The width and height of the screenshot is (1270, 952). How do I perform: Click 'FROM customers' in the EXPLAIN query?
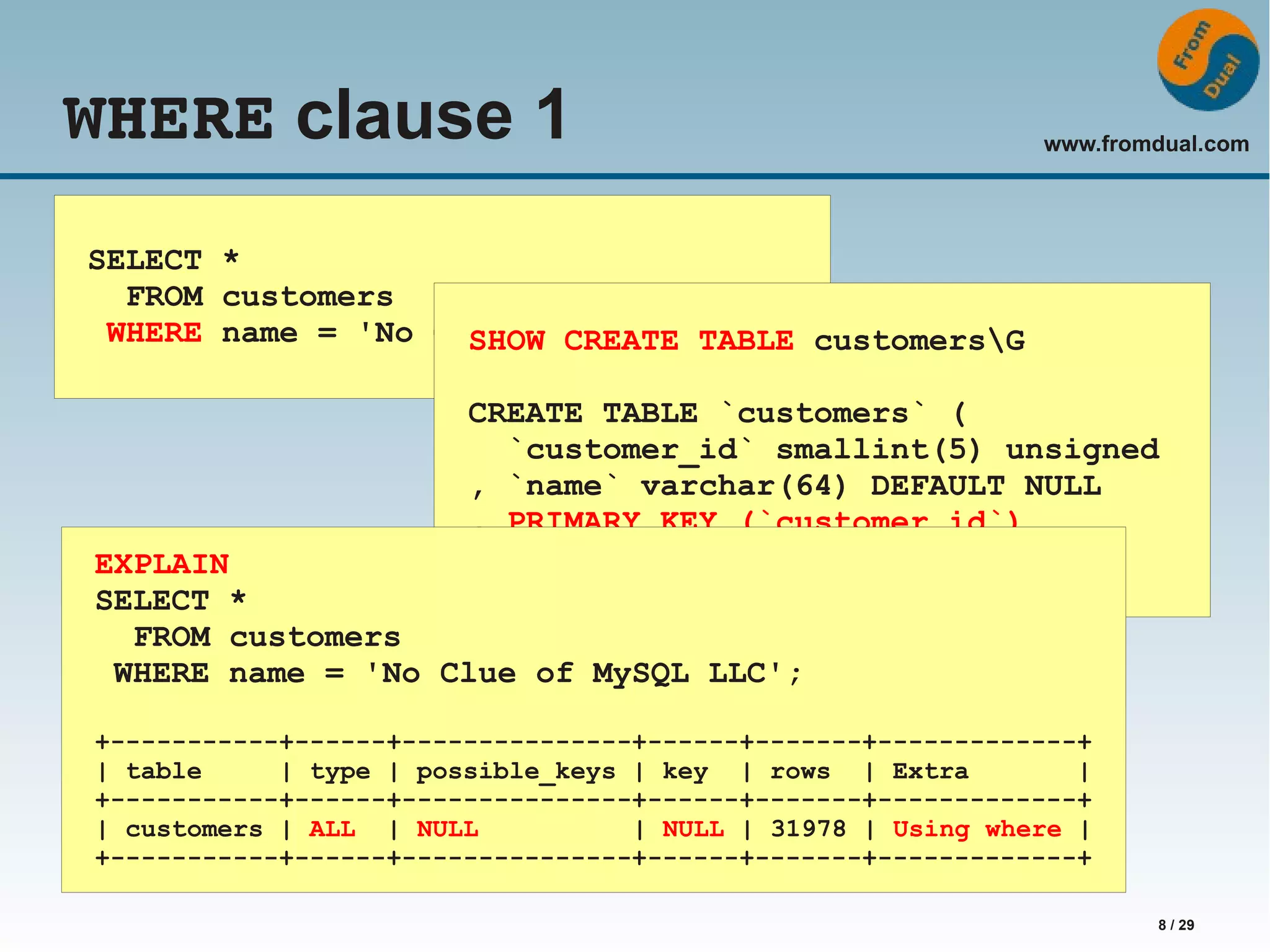[x=267, y=637]
